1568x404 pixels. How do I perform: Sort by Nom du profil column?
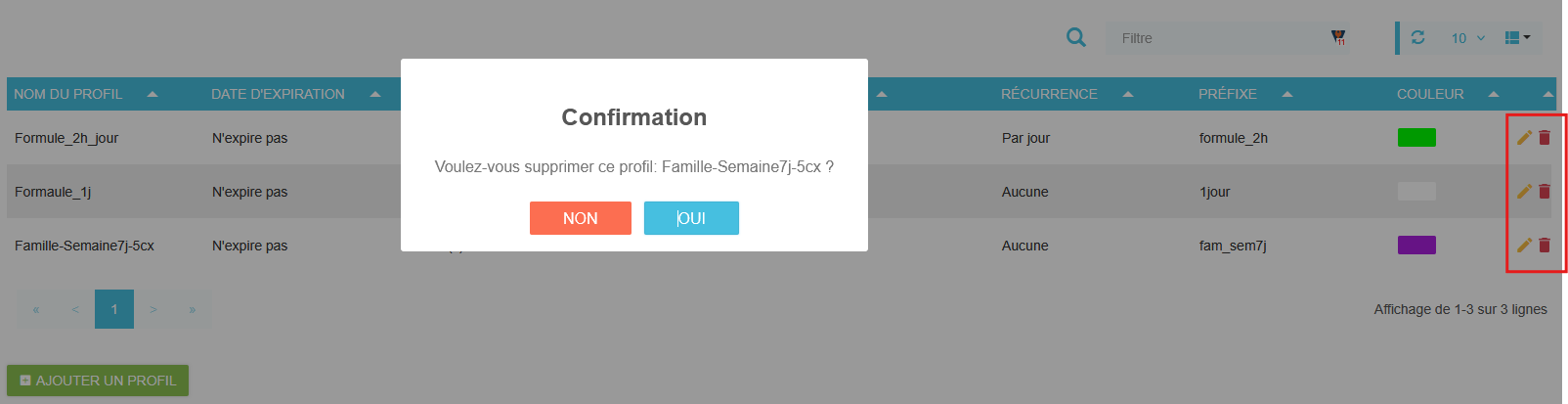click(68, 94)
